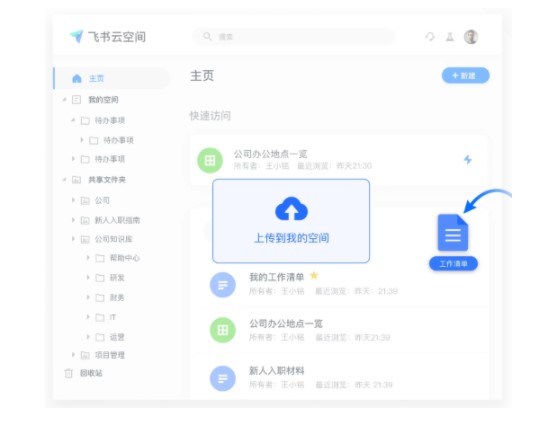Toggle the yellow star next to 我的工作清单
The image size is (544, 425).
tap(314, 275)
